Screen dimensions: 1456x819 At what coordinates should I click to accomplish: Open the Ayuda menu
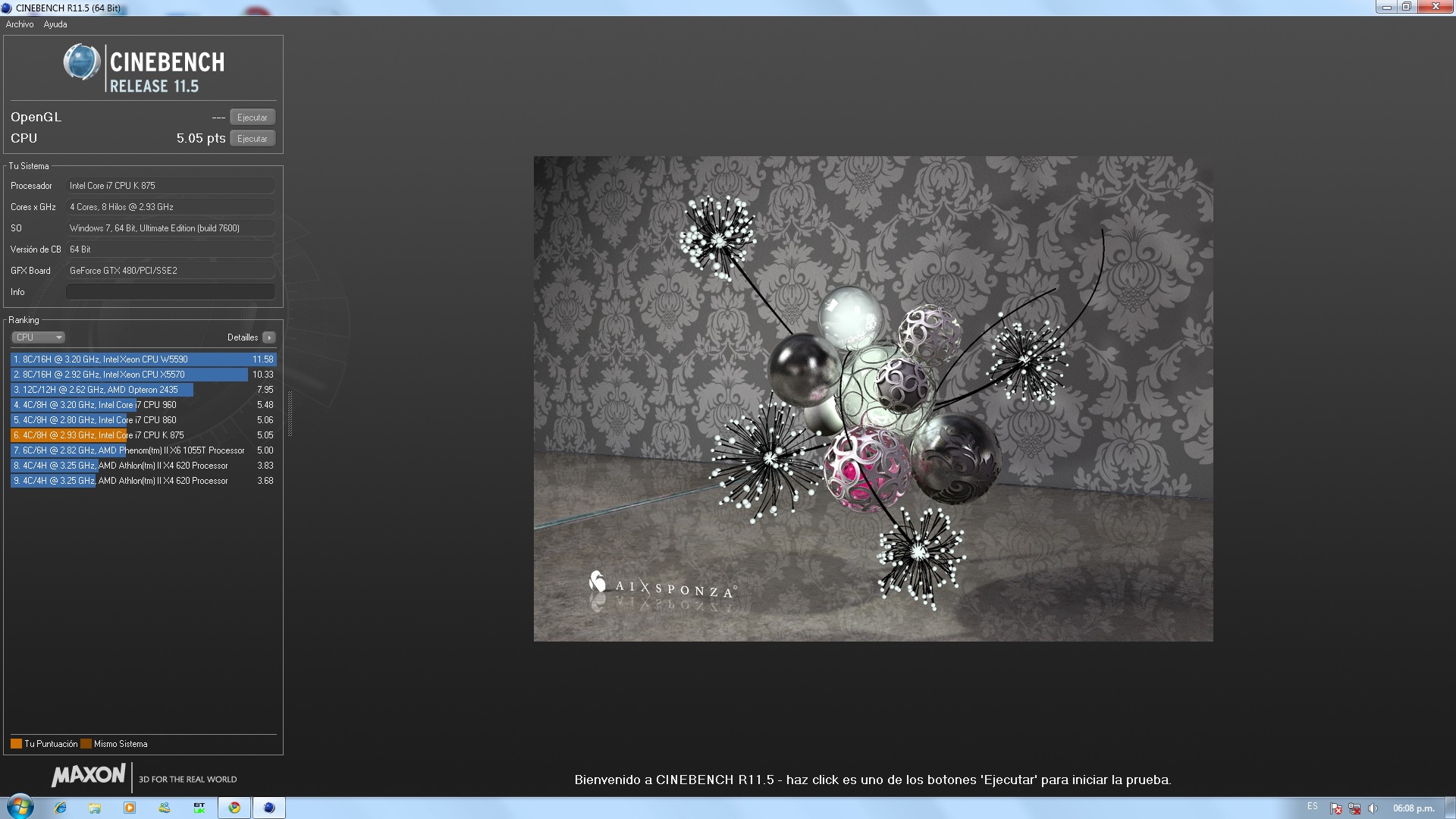click(x=55, y=24)
